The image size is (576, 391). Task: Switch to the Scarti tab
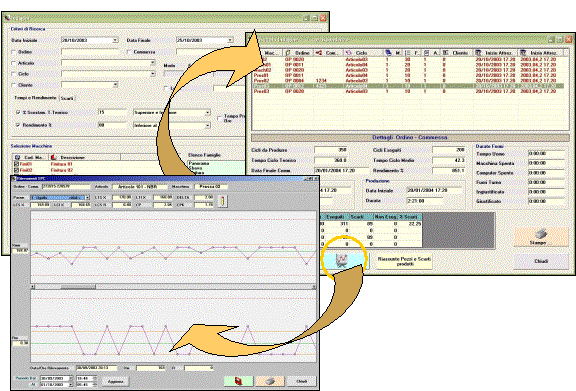point(67,98)
